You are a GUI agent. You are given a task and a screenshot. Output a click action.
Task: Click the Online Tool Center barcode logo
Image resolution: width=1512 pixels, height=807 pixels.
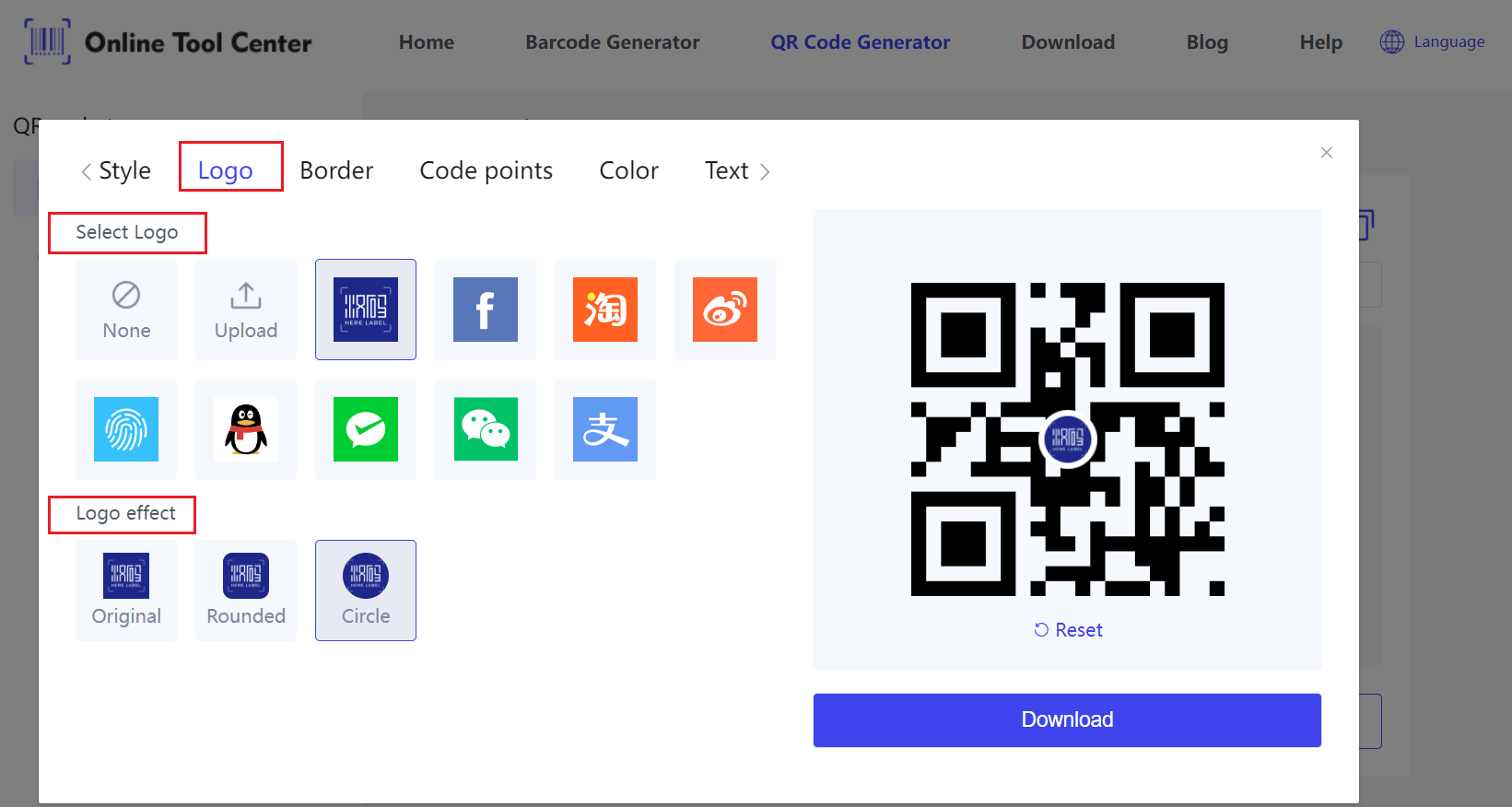[x=47, y=42]
